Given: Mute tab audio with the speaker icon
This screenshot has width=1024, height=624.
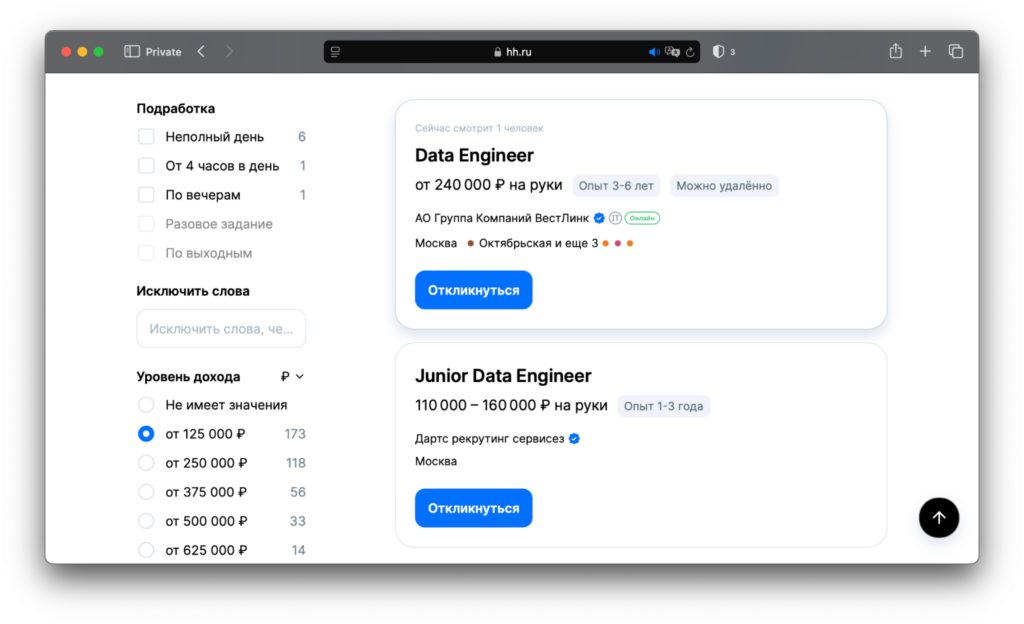Looking at the screenshot, I should pos(654,51).
